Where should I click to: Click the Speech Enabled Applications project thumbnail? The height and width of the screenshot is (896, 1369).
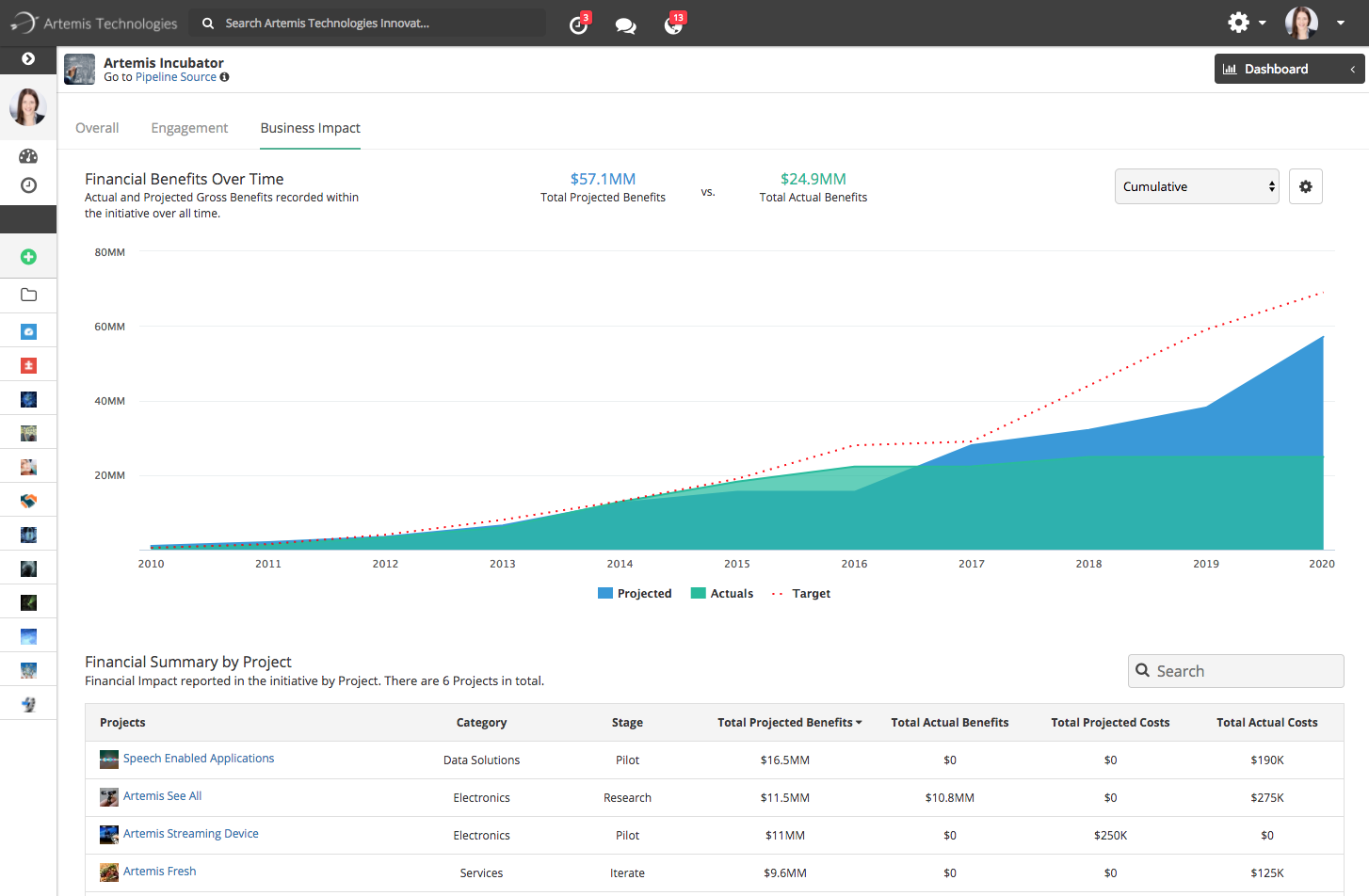tap(109, 760)
